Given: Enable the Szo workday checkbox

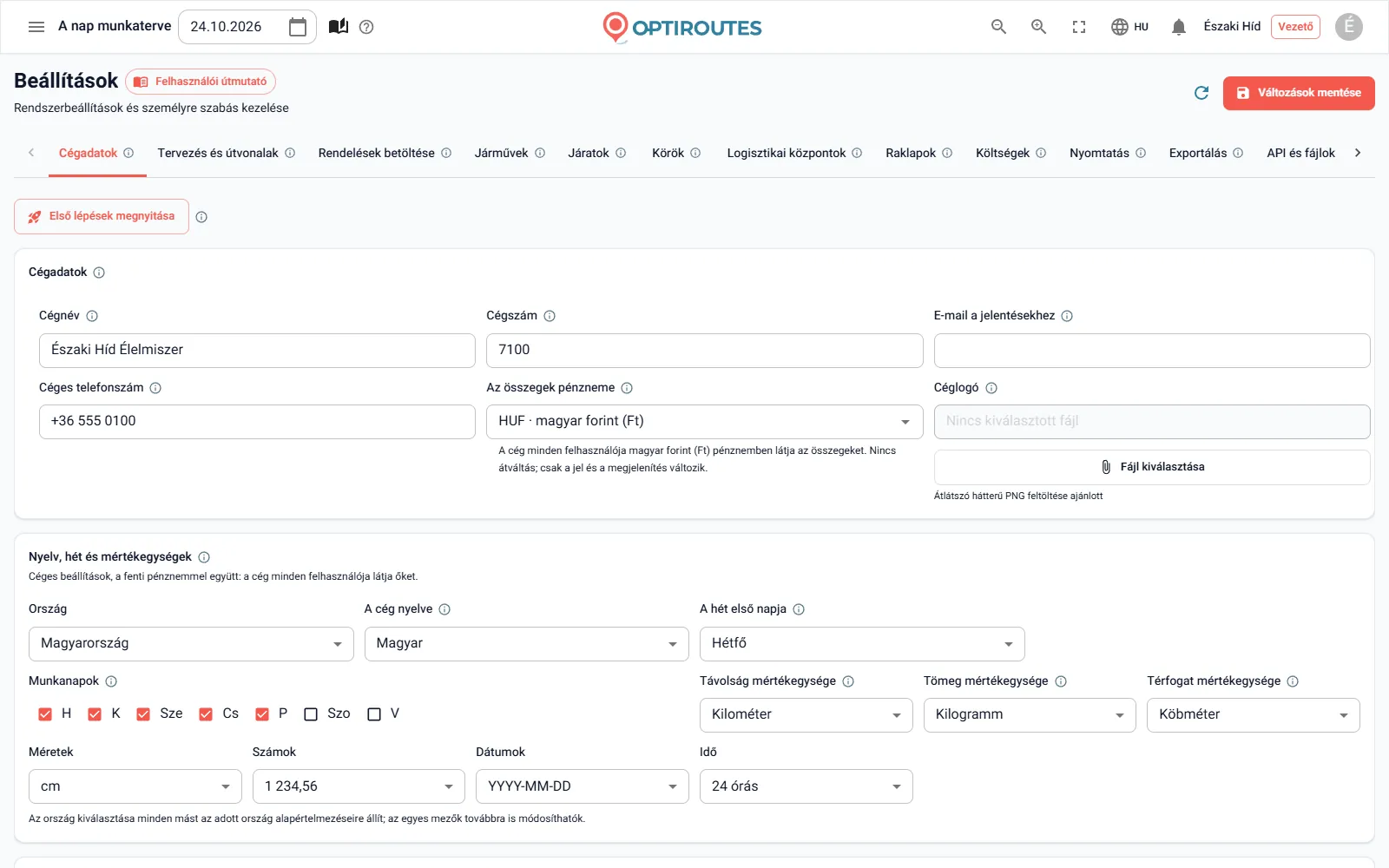Looking at the screenshot, I should click(311, 714).
